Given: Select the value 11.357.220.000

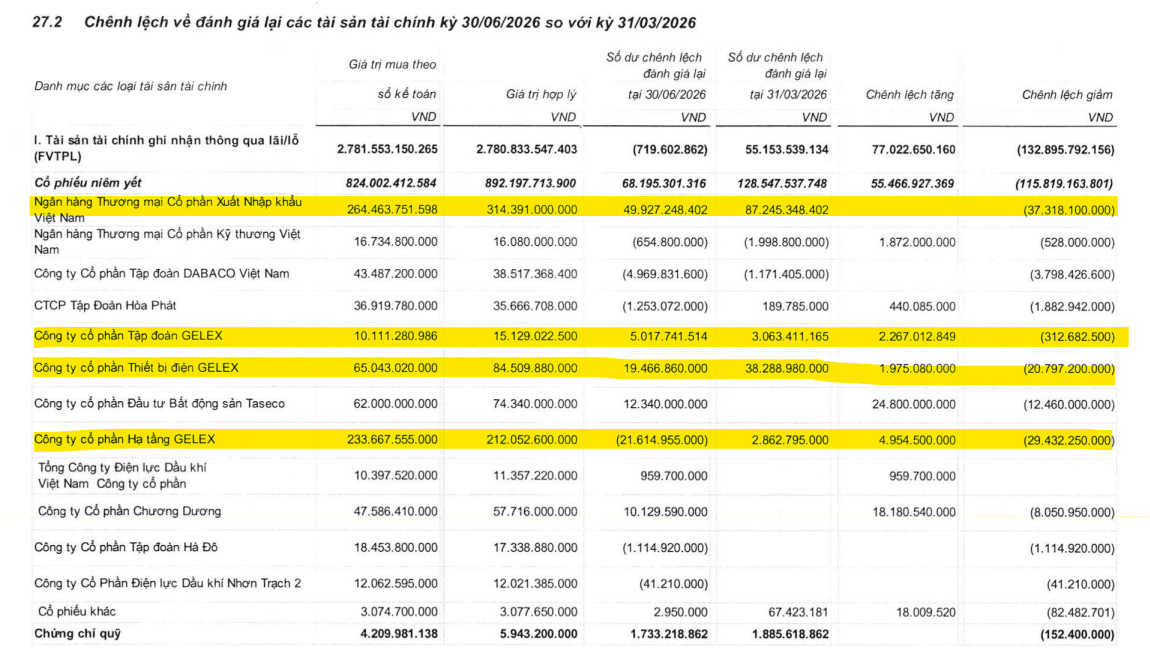Looking at the screenshot, I should pos(535,476).
